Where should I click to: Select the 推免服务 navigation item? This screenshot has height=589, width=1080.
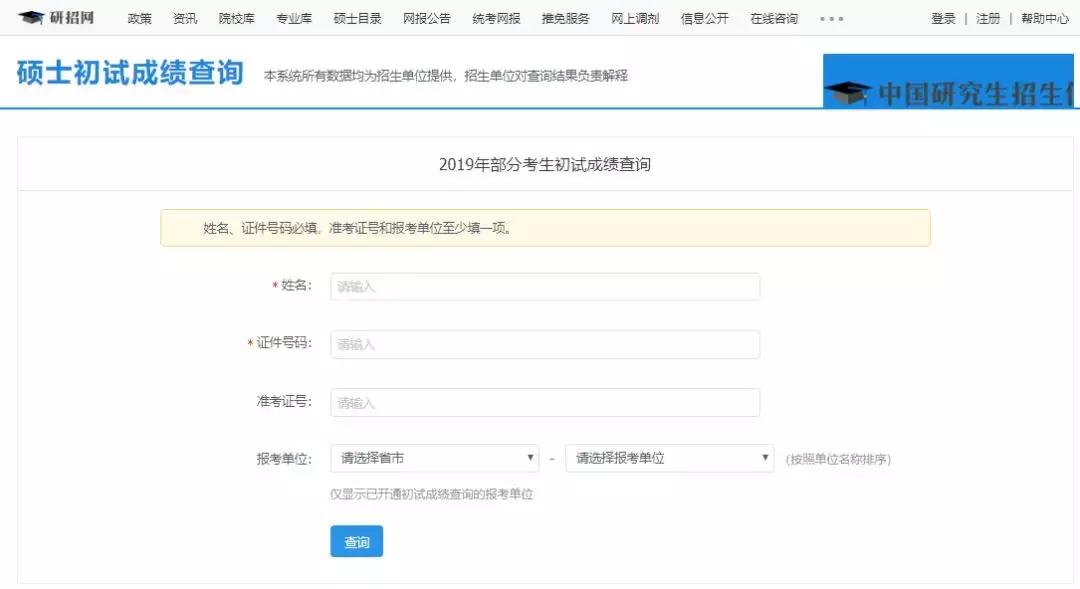566,18
